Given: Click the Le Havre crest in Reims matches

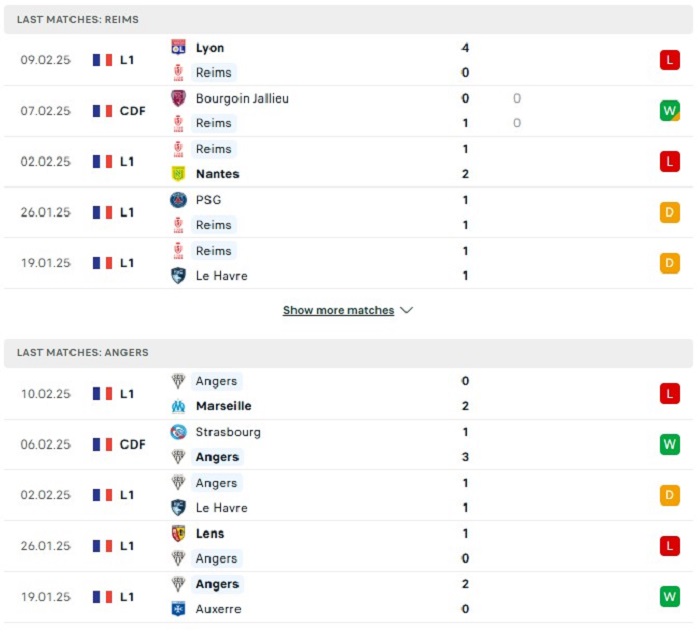Looking at the screenshot, I should tap(178, 275).
